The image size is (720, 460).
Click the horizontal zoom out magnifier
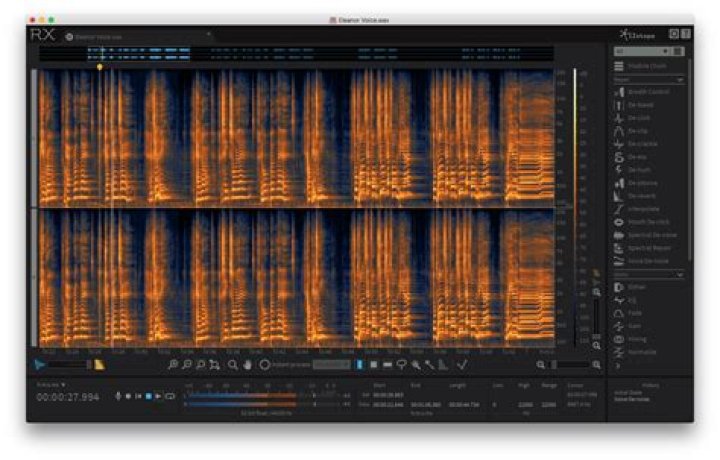click(x=541, y=365)
